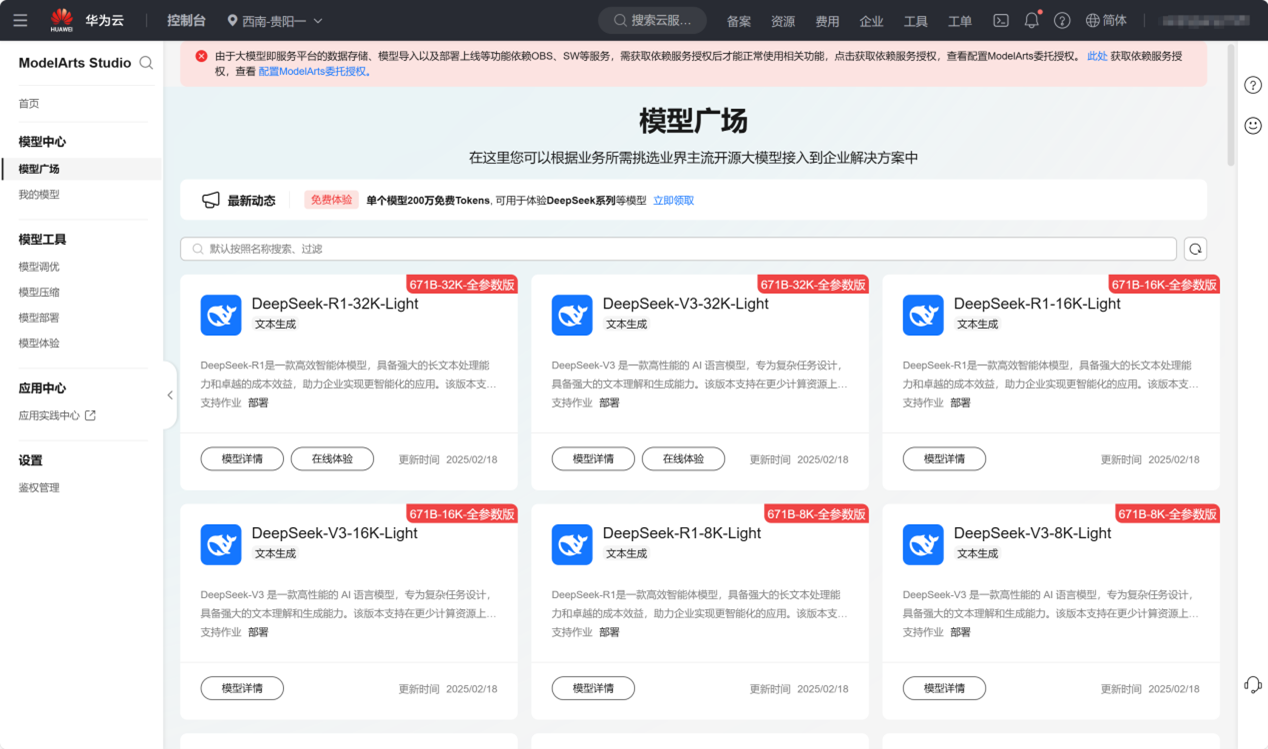This screenshot has width=1268, height=749.
Task: Select 我的模型 in the sidebar
Action: pos(39,195)
